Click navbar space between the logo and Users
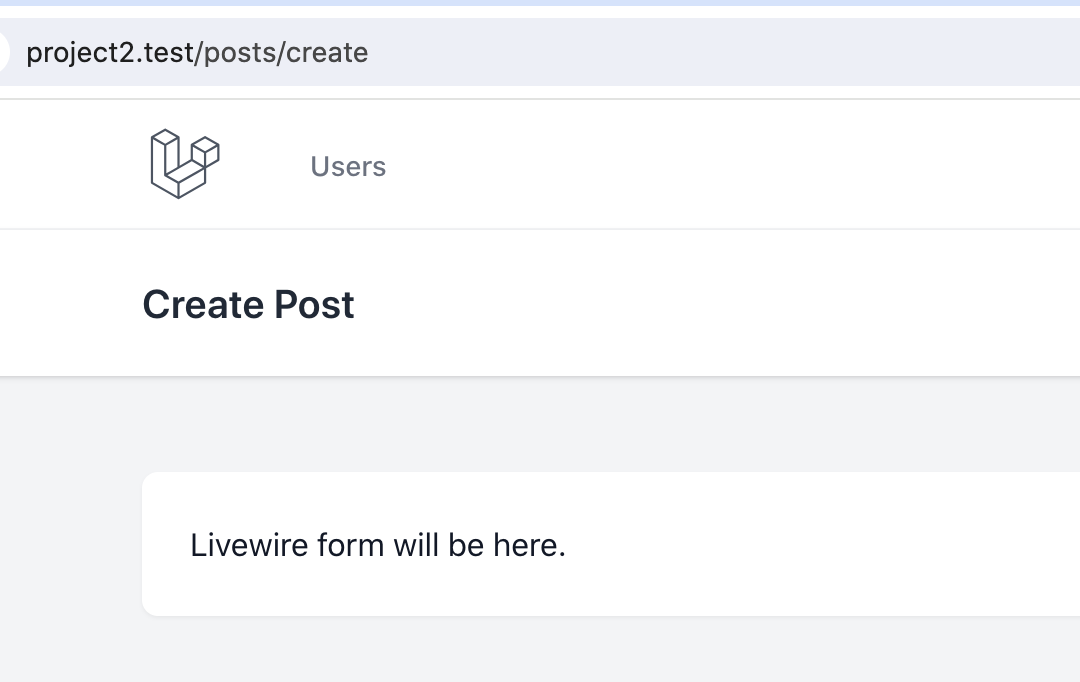Image resolution: width=1080 pixels, height=682 pixels. tap(265, 165)
